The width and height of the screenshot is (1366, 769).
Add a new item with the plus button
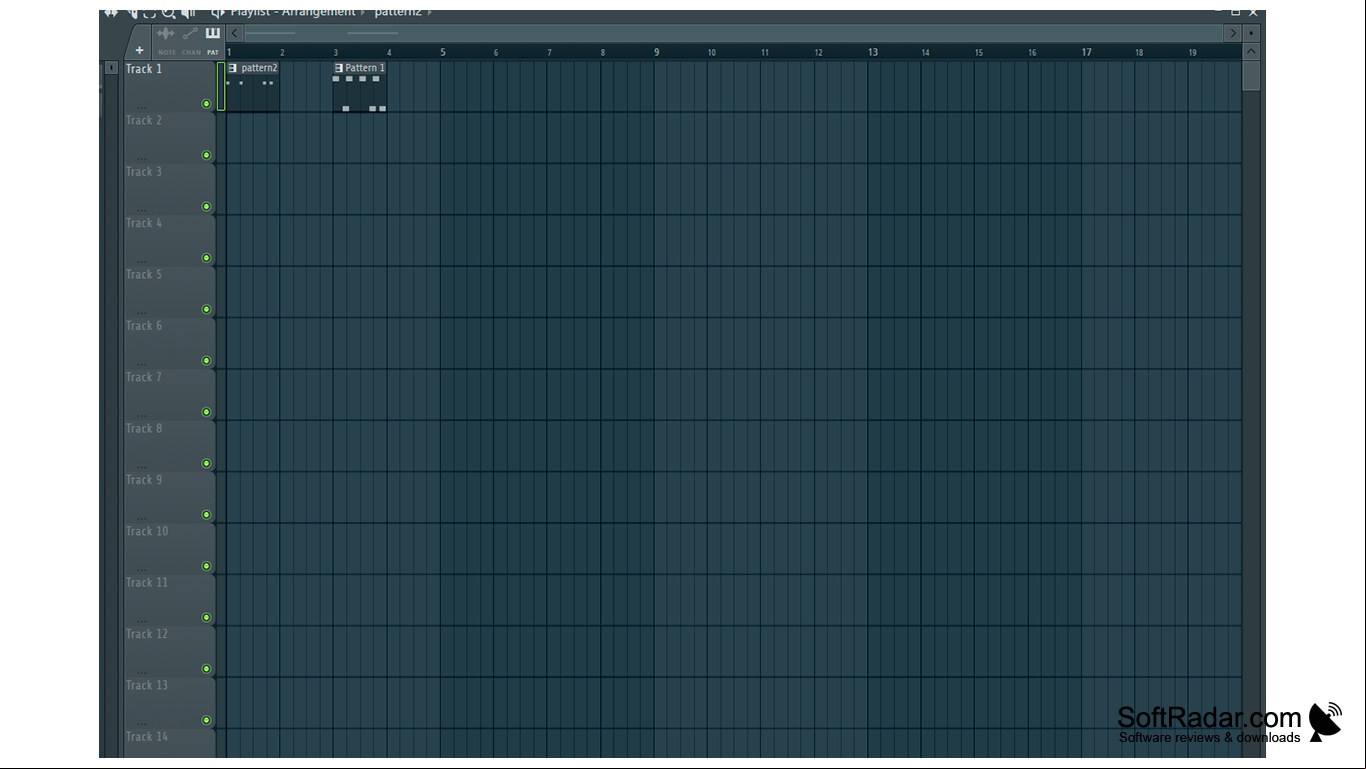(x=139, y=50)
